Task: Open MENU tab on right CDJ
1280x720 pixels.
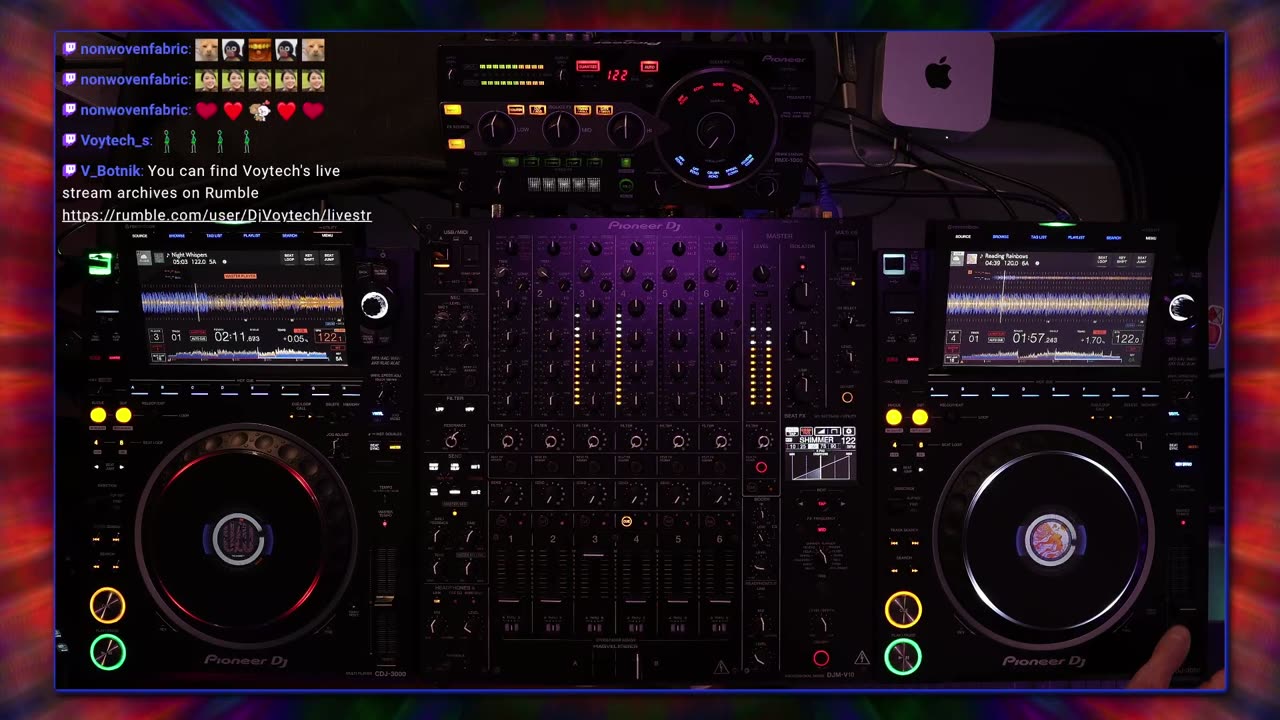Action: point(1150,238)
